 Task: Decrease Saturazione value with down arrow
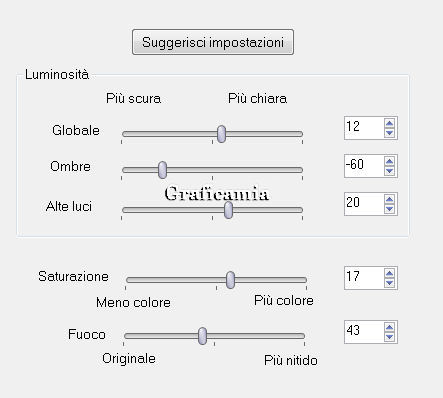(389, 283)
